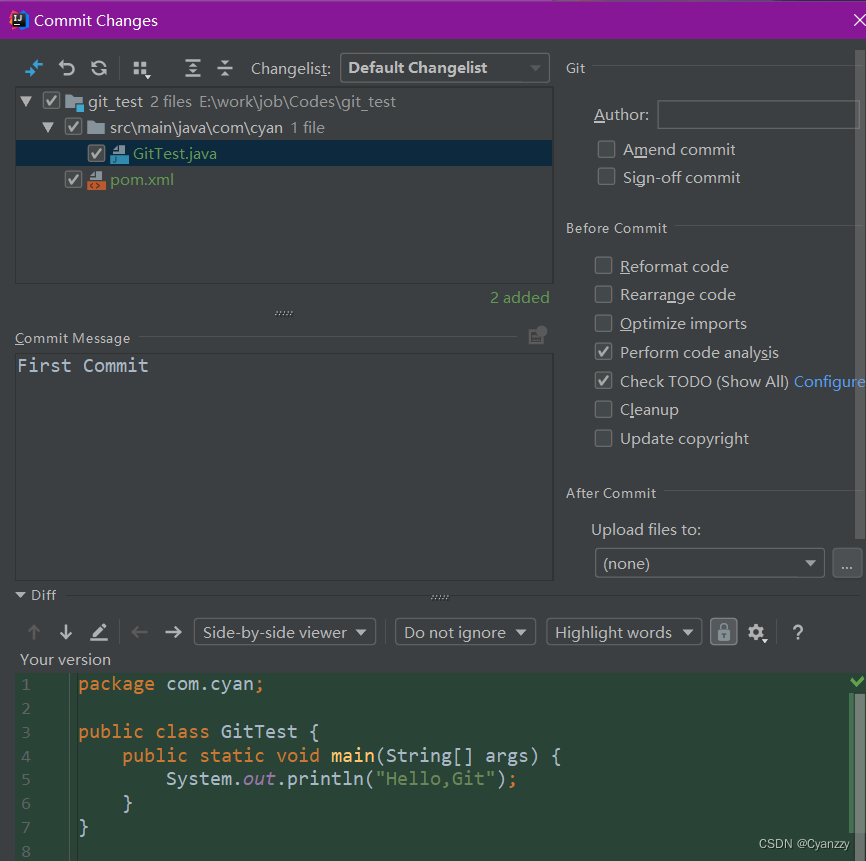
Task: Open the Default Changelist dropdown
Action: [445, 68]
